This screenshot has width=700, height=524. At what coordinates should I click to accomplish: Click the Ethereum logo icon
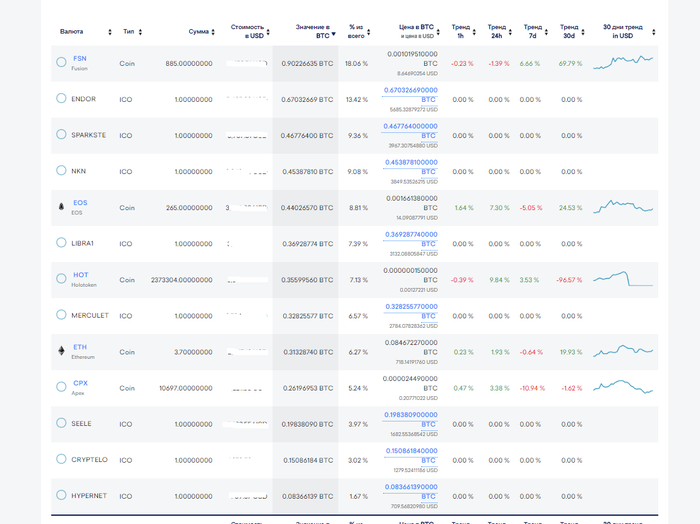tap(61, 351)
